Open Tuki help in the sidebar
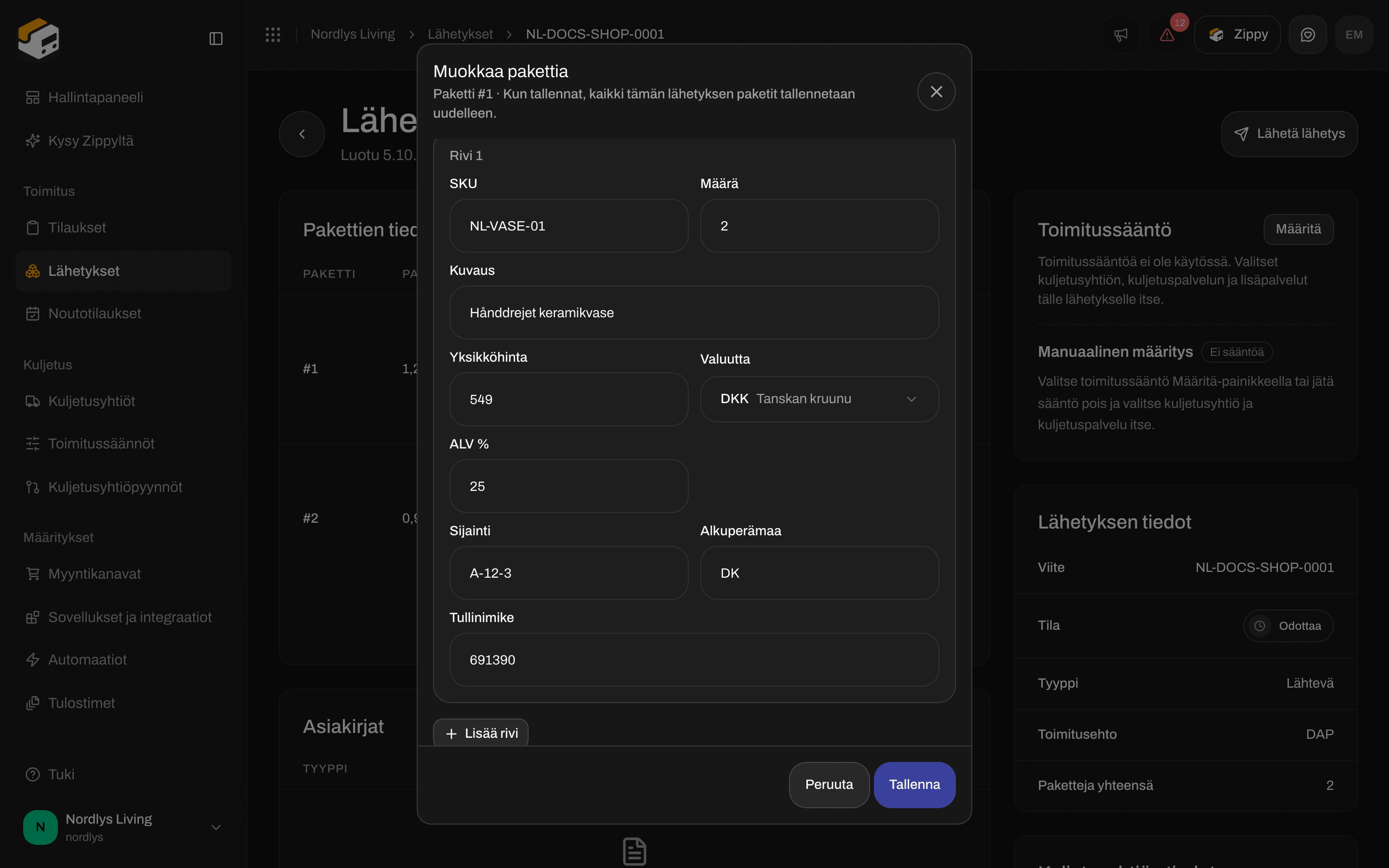The height and width of the screenshot is (868, 1389). pyautogui.click(x=123, y=774)
